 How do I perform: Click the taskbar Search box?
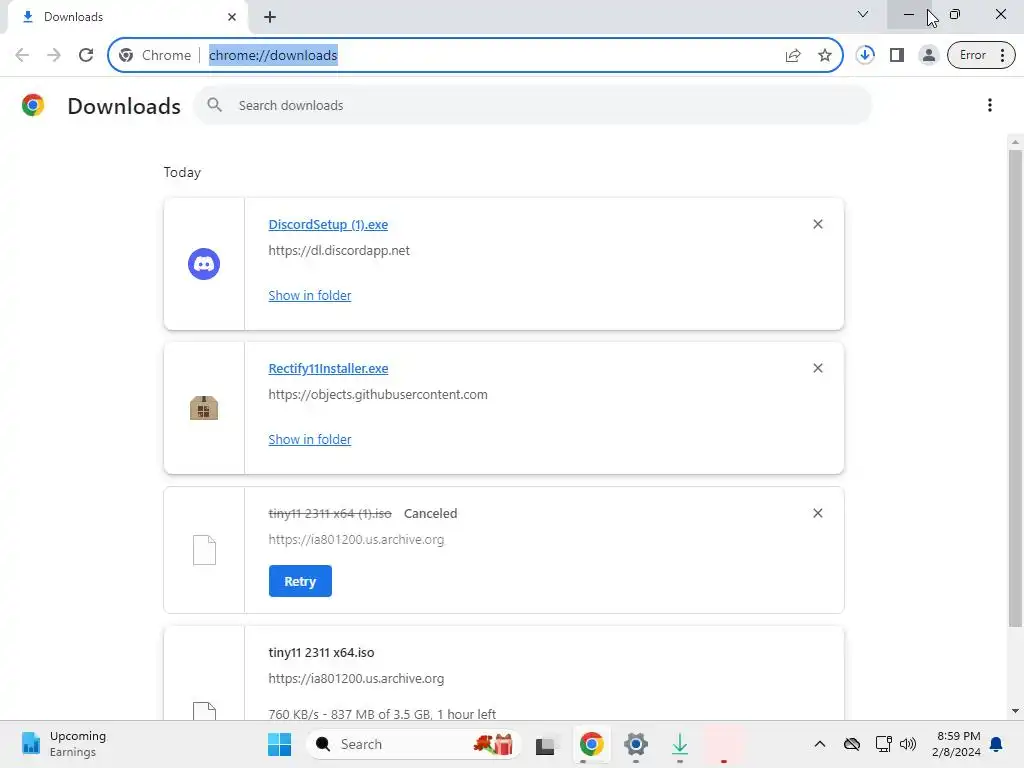point(413,744)
